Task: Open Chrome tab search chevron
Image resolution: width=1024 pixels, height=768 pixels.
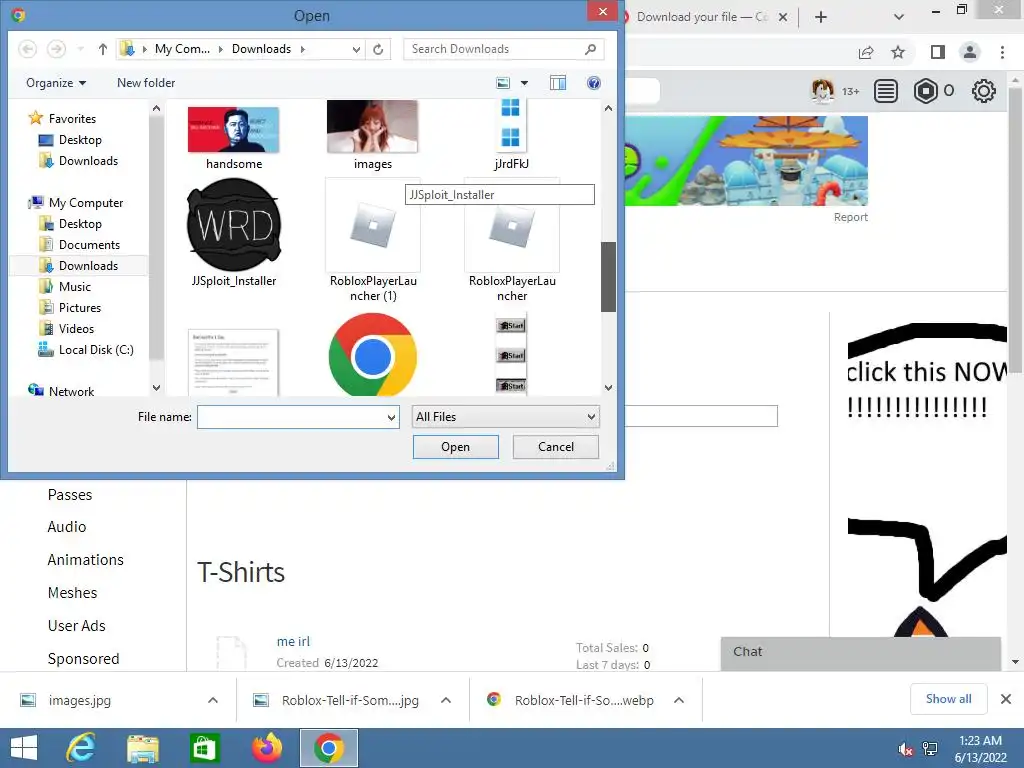Action: pyautogui.click(x=899, y=17)
